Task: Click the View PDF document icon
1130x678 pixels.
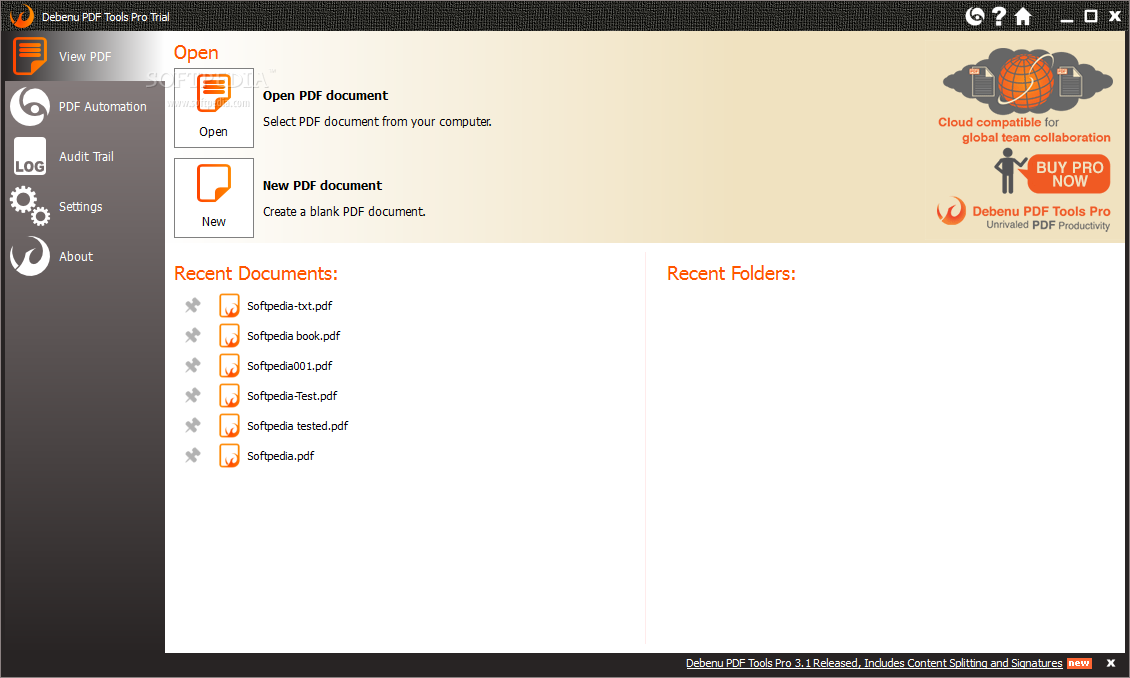Action: click(x=30, y=56)
